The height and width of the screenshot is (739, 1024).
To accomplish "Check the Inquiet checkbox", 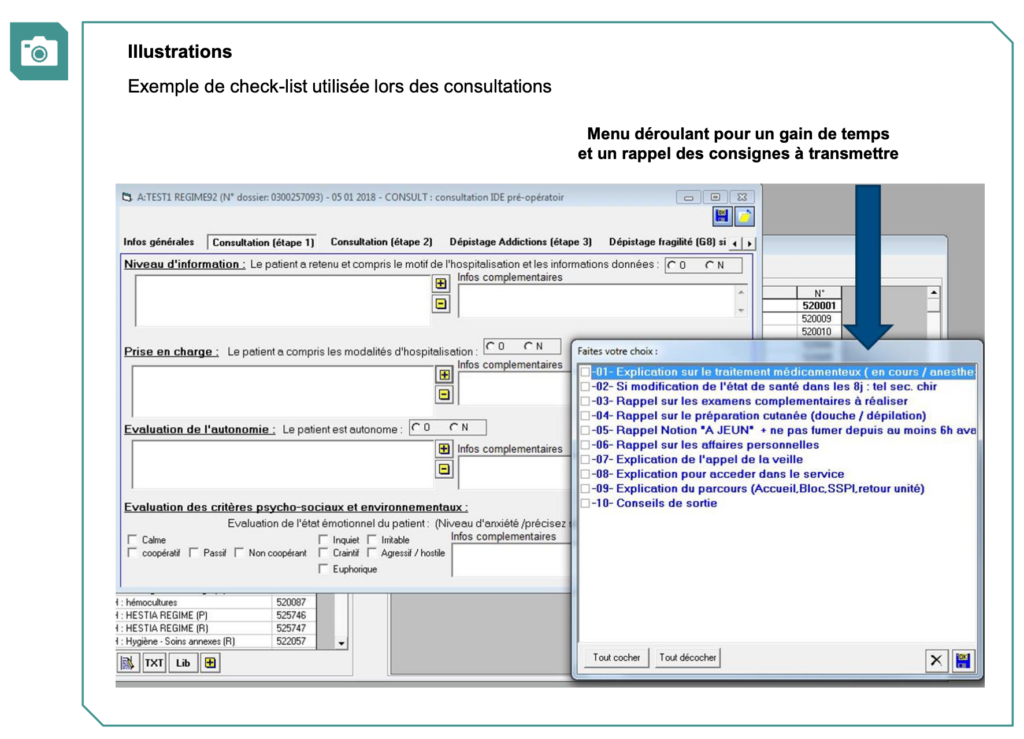I will [x=323, y=539].
